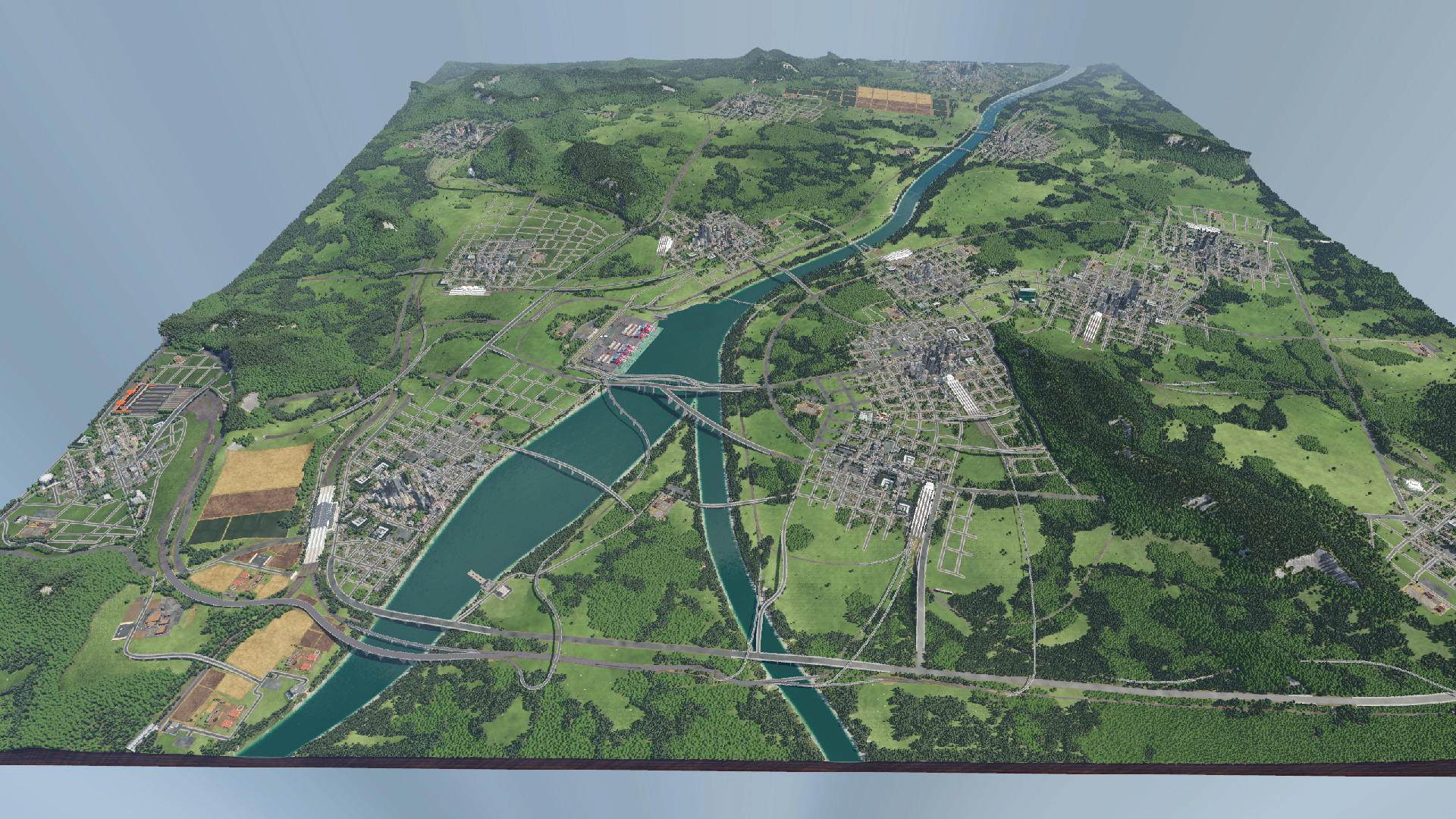Click the teal glass building northeast of center
The image size is (1456, 819).
1025,294
